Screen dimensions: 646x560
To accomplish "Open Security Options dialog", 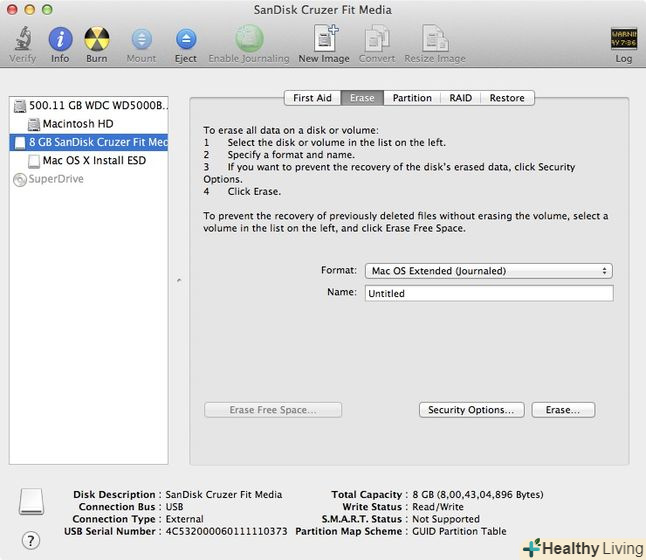I will (471, 410).
